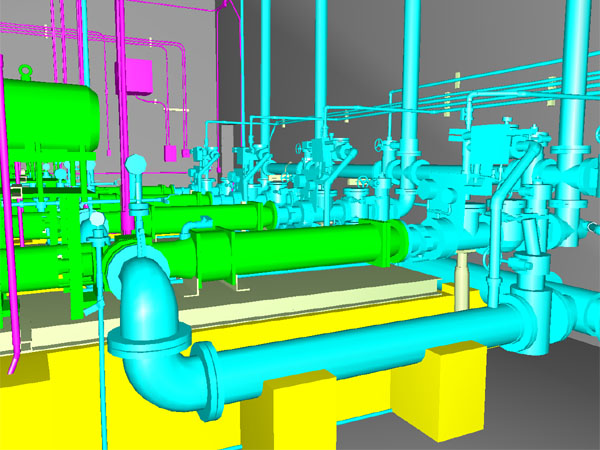
Task: Select the yellow support block at the bottom right
Action: coord(439,390)
